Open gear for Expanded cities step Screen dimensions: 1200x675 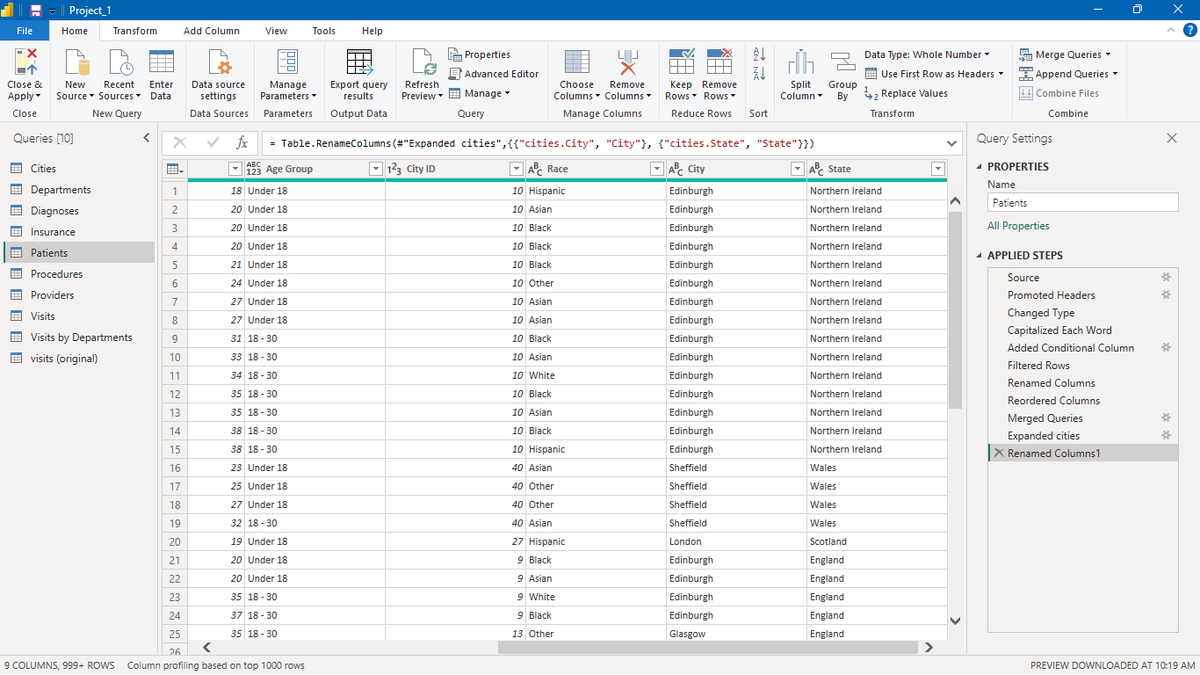1165,436
